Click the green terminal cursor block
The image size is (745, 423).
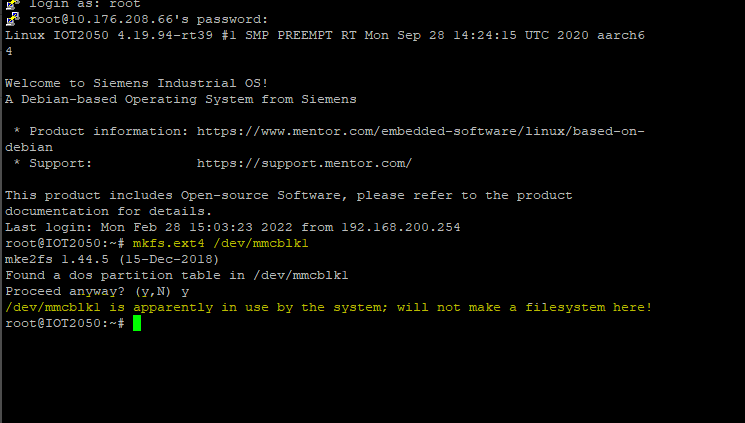137,323
